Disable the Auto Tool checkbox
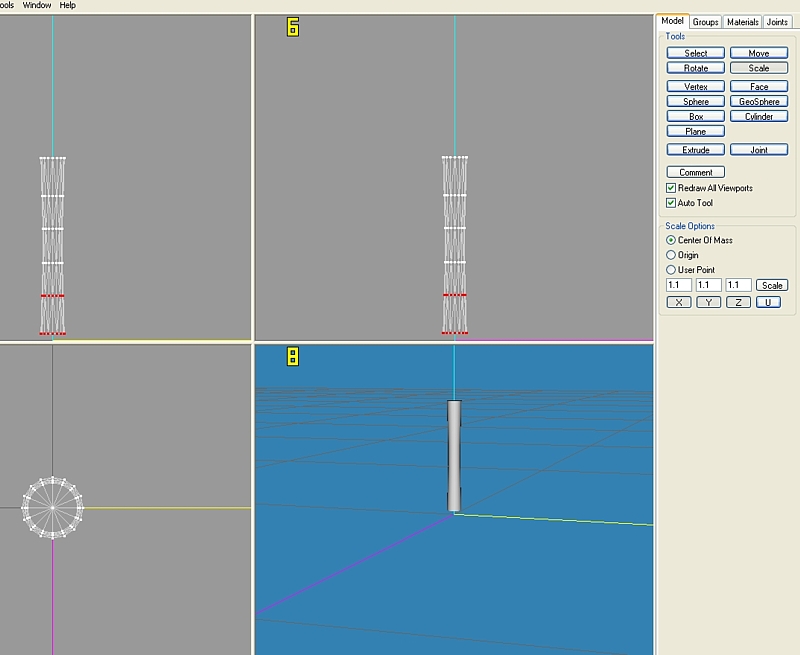800x655 pixels. click(x=671, y=203)
